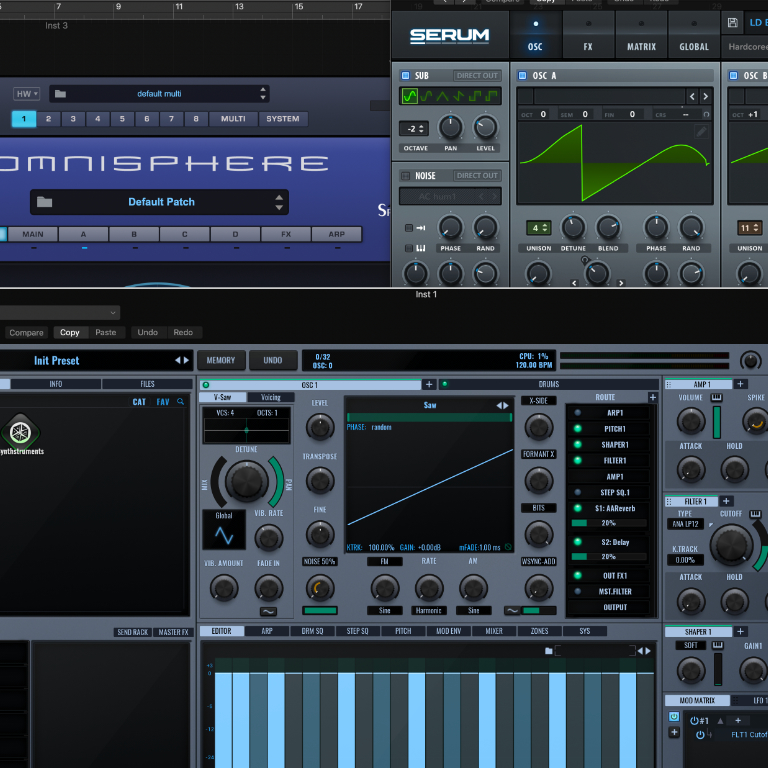Change the OSC A UNISON stepper showing 4
The image size is (768, 768).
539,228
